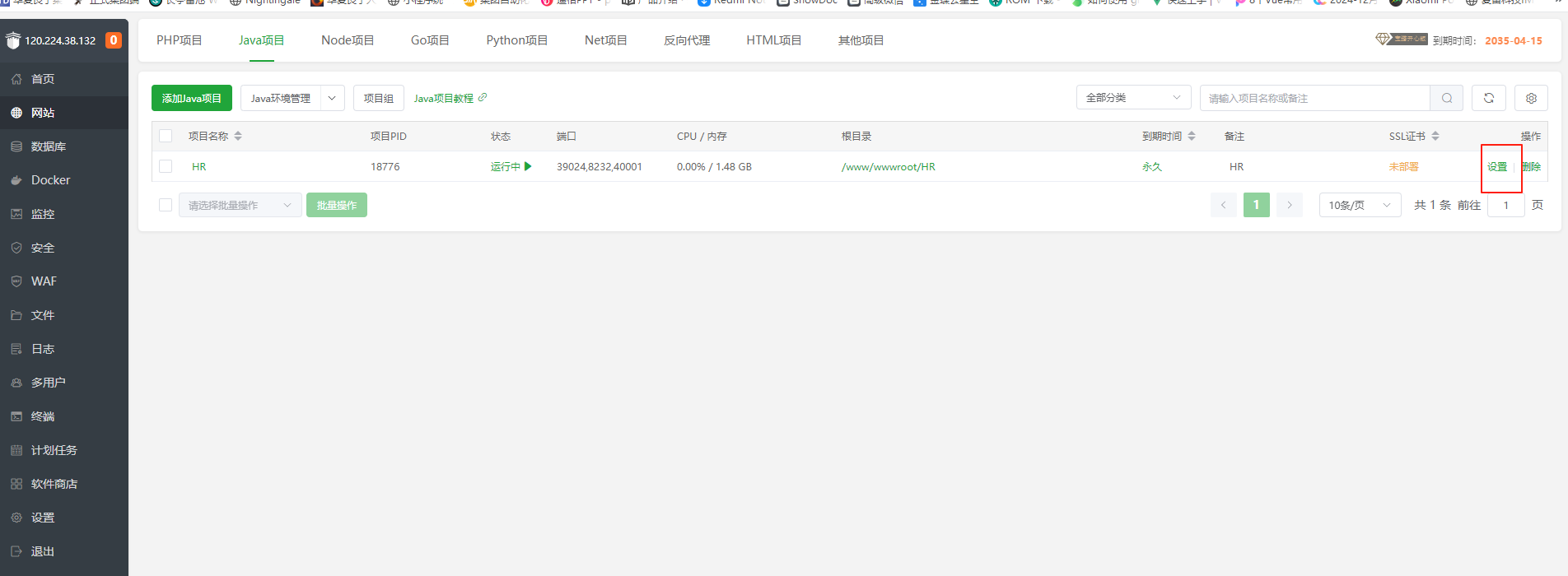
Task: Click the green Add Java project button
Action: click(x=191, y=98)
